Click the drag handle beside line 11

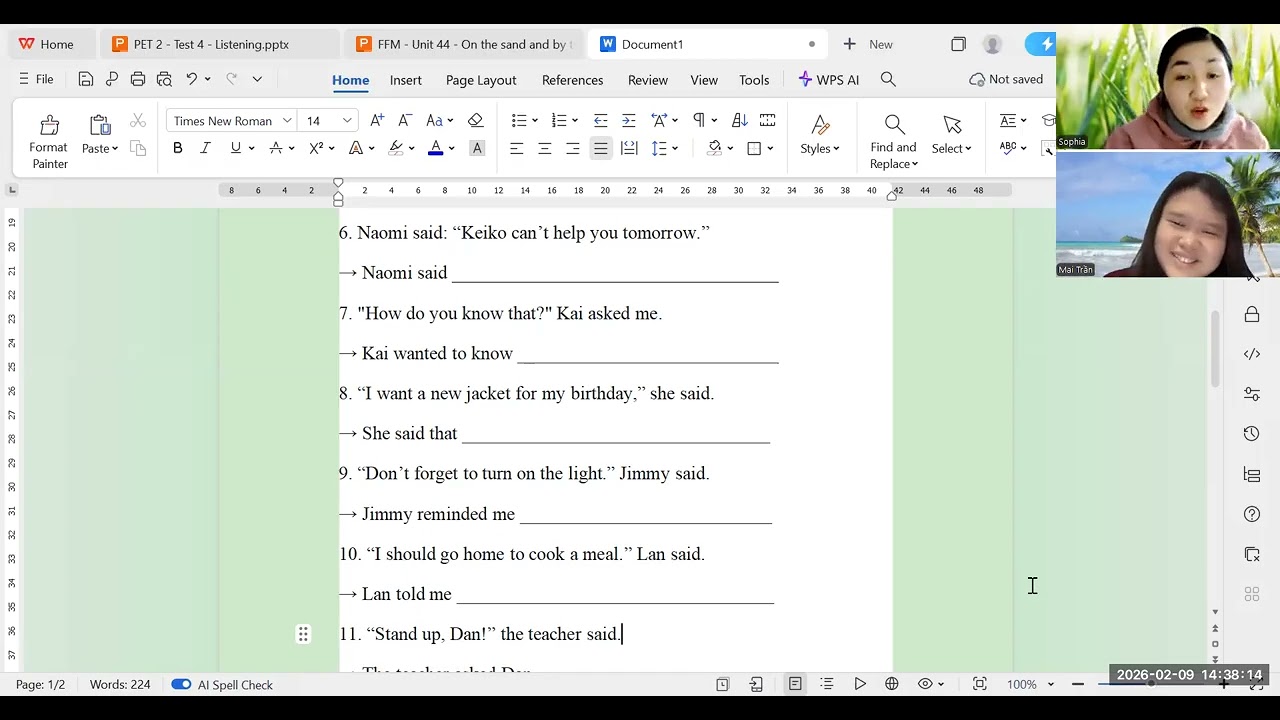(x=303, y=634)
